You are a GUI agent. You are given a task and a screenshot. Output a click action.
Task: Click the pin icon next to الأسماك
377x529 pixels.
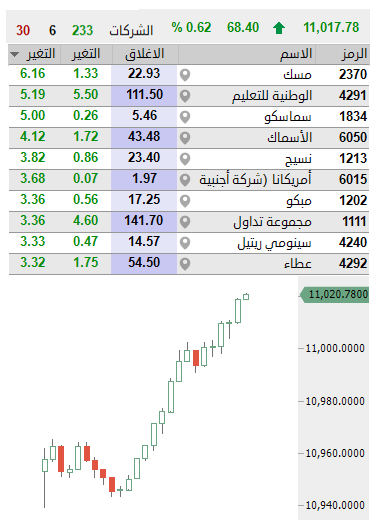click(185, 138)
